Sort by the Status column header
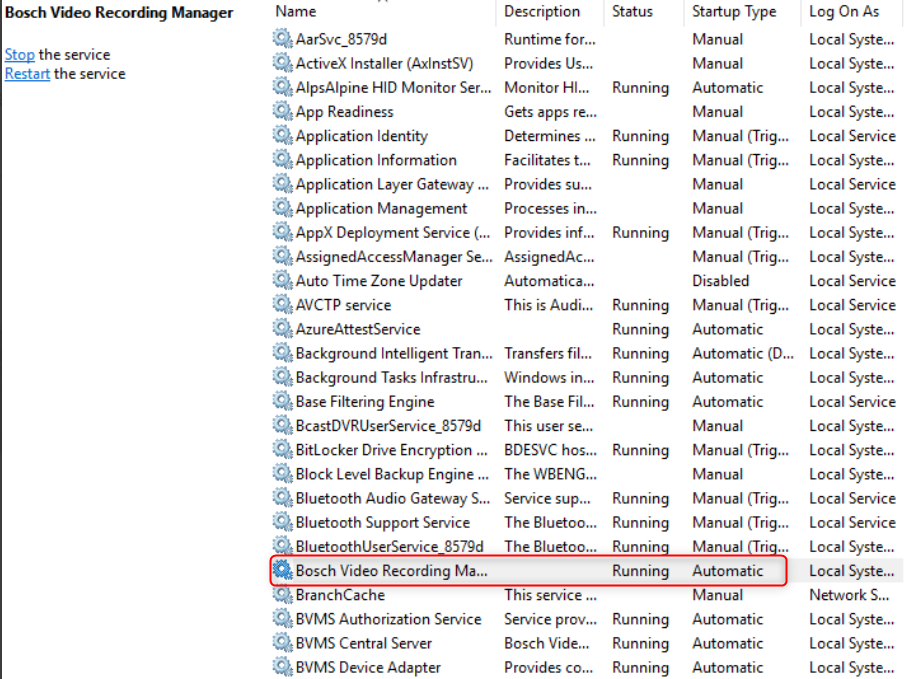The height and width of the screenshot is (679, 916). (x=632, y=11)
